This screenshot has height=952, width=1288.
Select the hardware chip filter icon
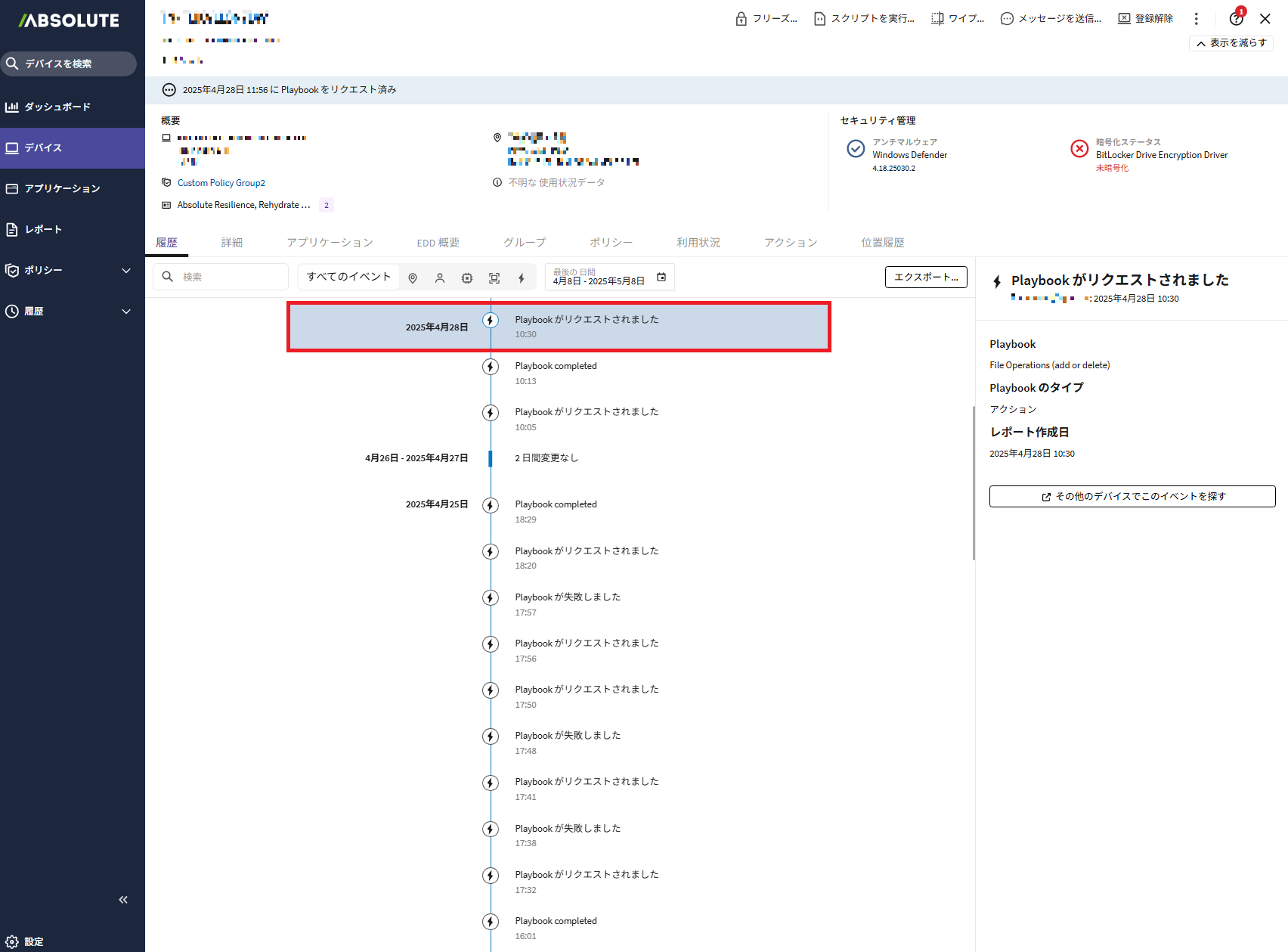tap(467, 278)
